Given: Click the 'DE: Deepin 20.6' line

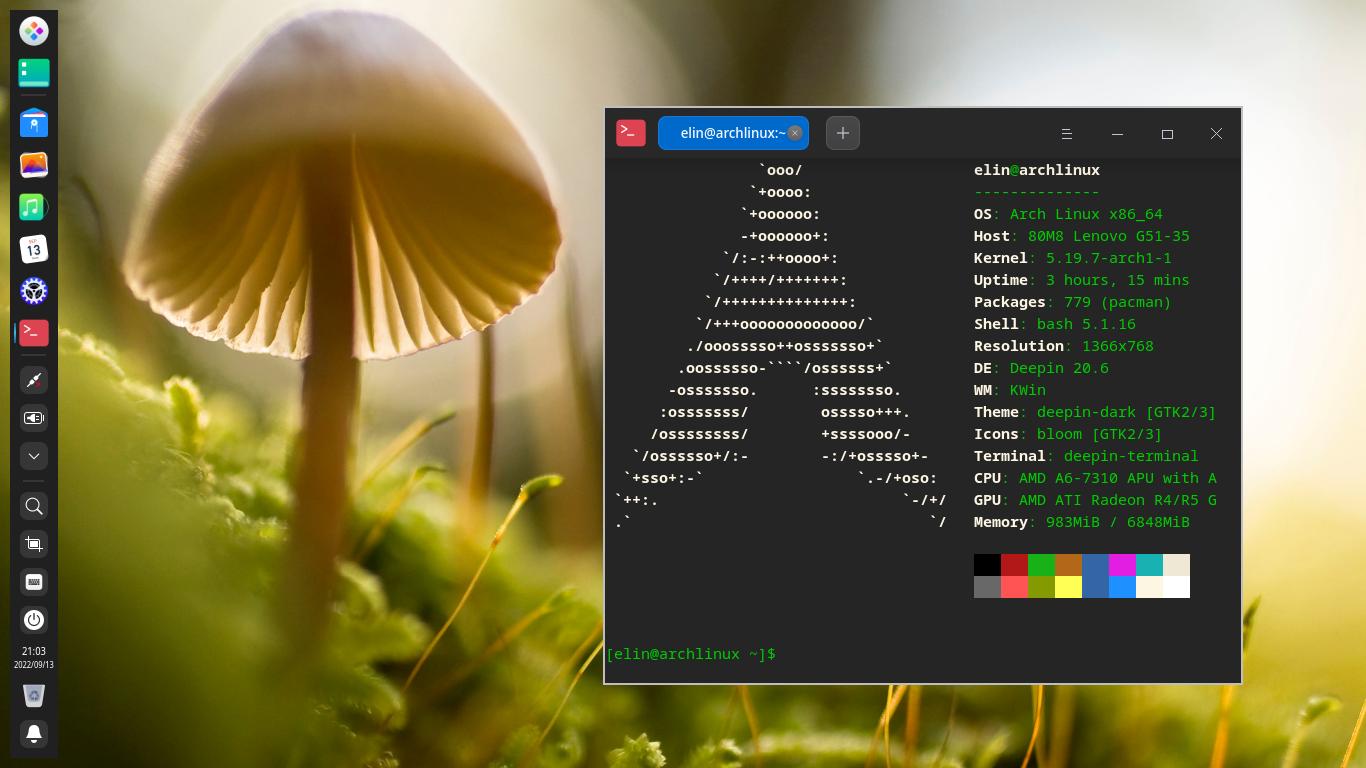Looking at the screenshot, I should click(1041, 368).
